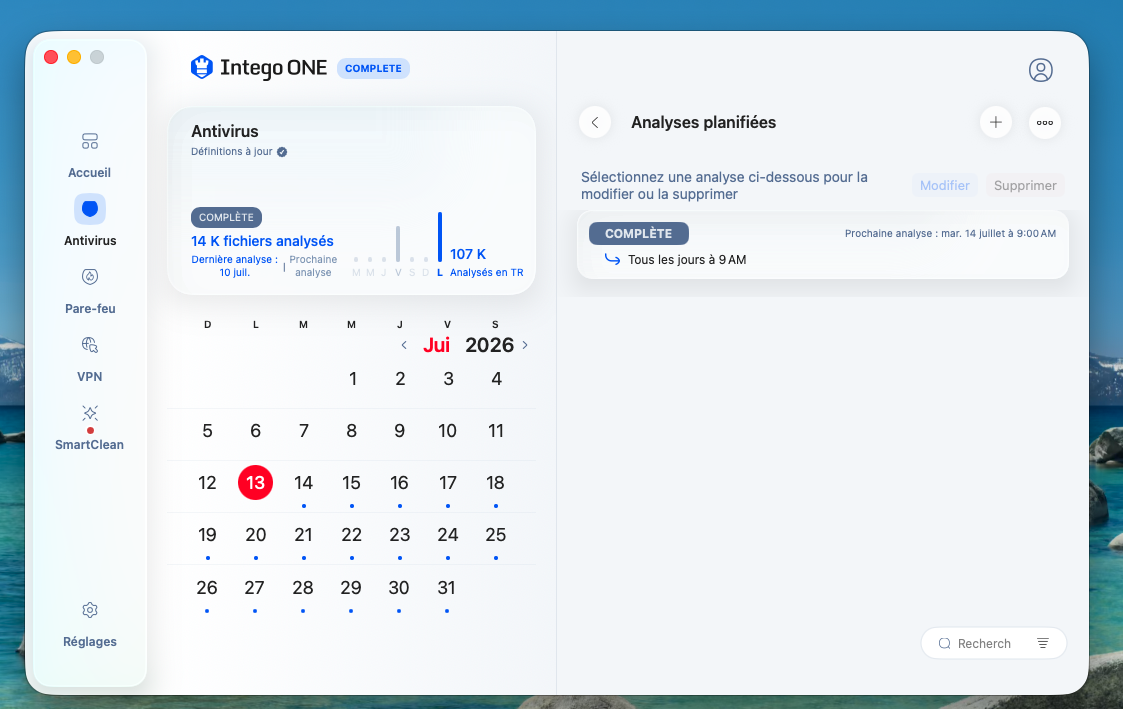Click the Supprimer button
This screenshot has height=709, width=1123.
[1025, 185]
